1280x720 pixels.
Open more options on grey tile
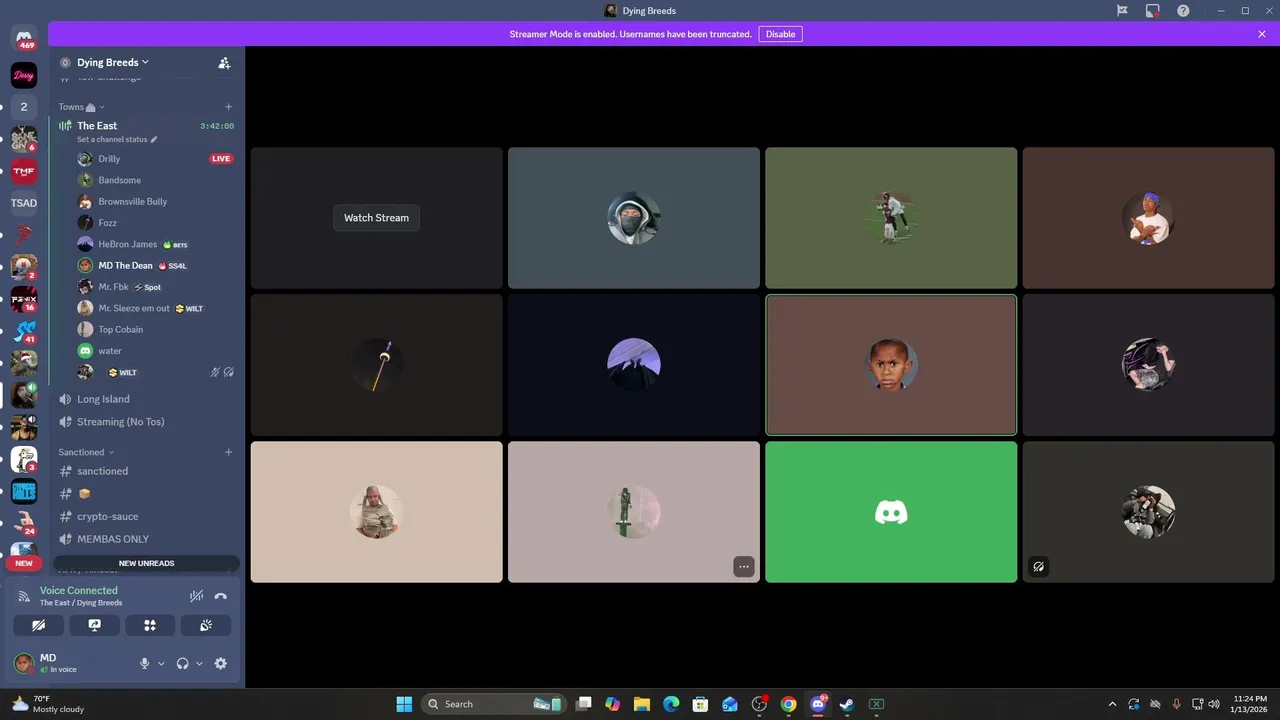[x=743, y=566]
